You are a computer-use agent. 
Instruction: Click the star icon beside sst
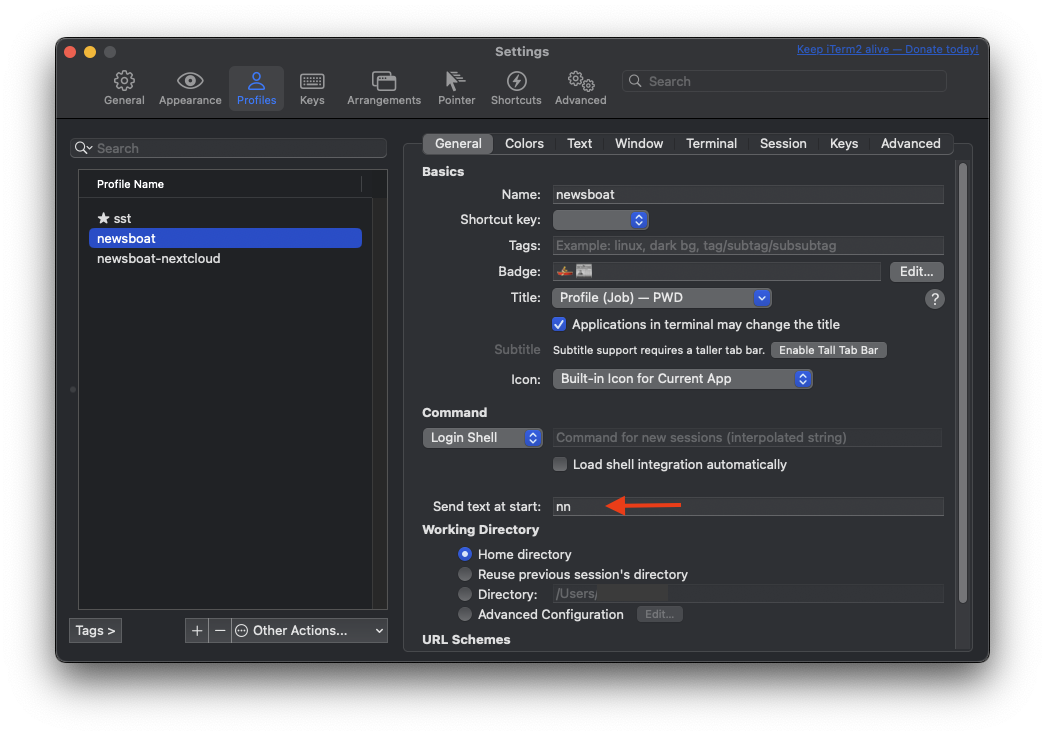(103, 218)
